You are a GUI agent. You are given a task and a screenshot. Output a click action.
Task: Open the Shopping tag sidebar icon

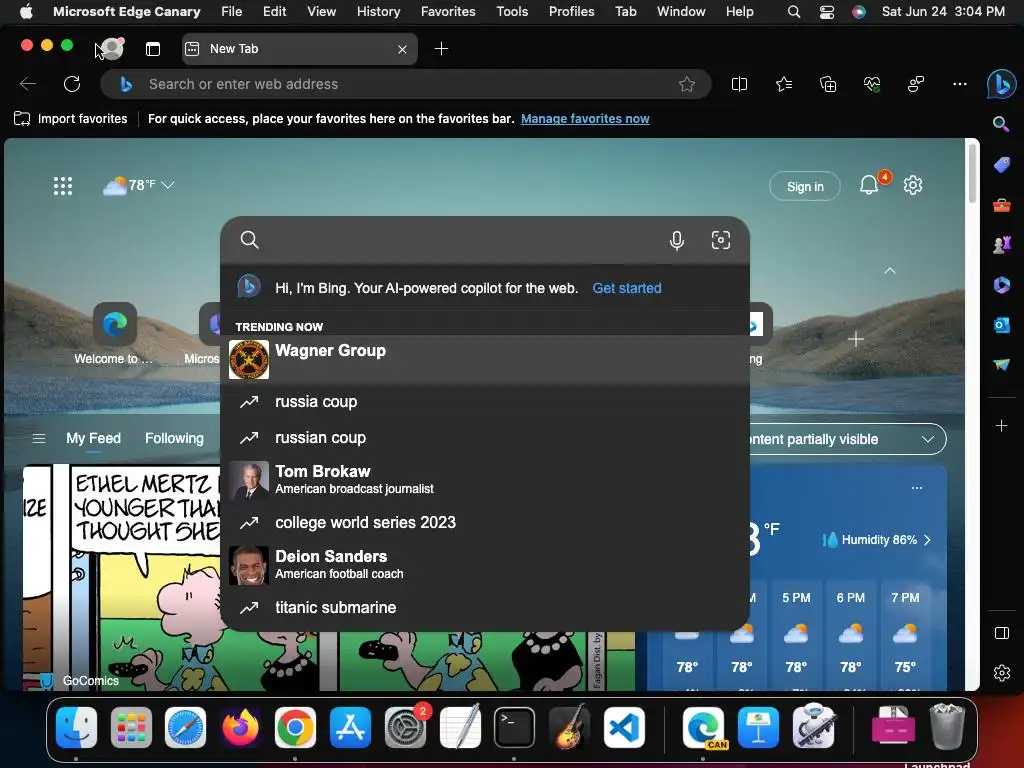point(1001,165)
